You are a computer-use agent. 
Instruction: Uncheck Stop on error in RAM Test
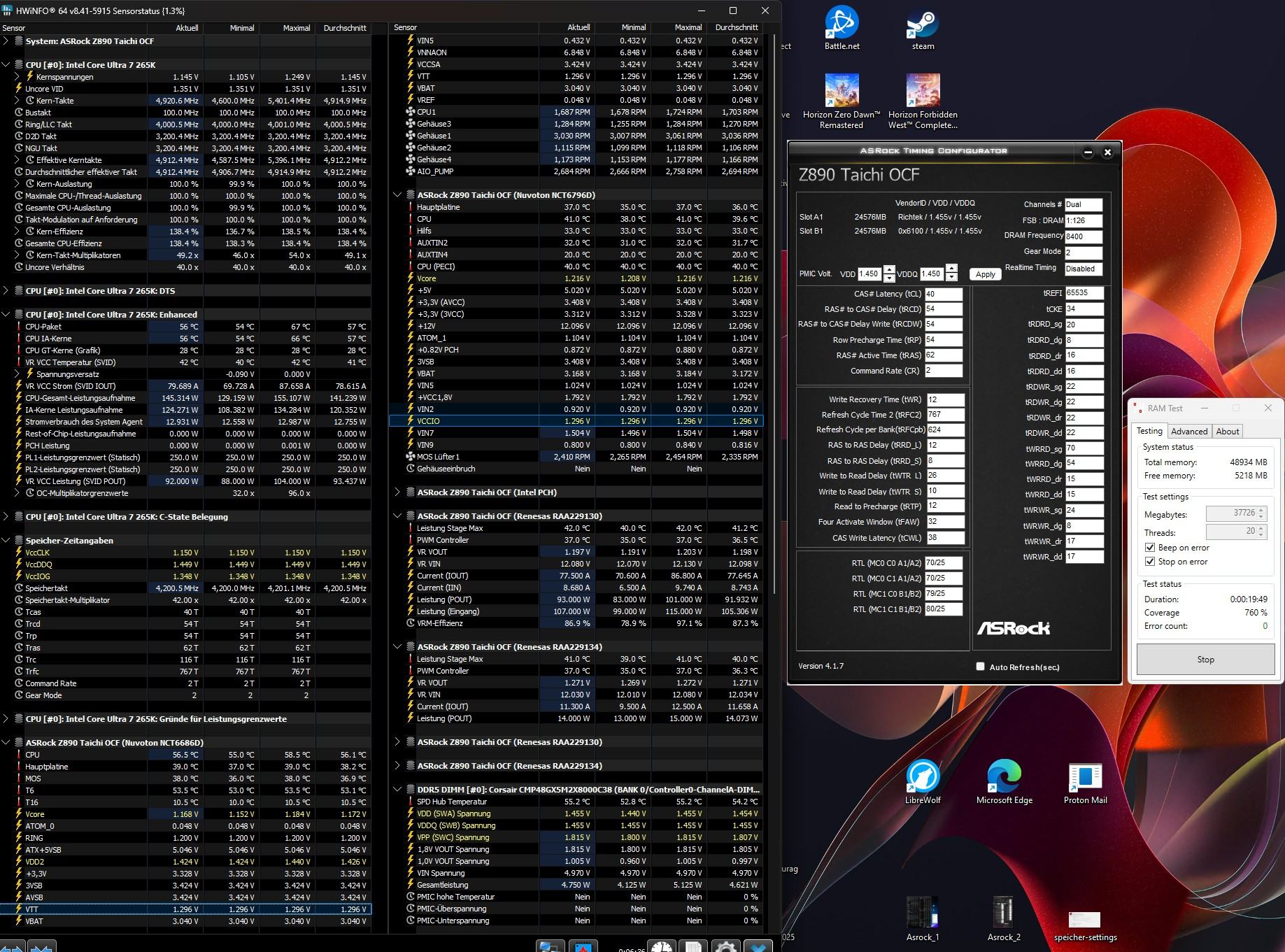1149,562
